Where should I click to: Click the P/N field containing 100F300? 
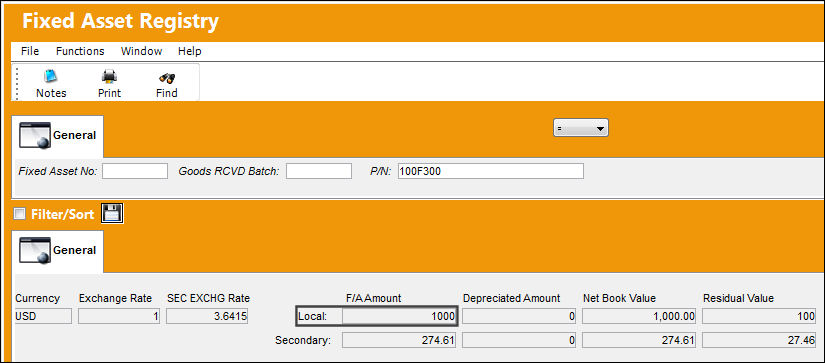490,171
